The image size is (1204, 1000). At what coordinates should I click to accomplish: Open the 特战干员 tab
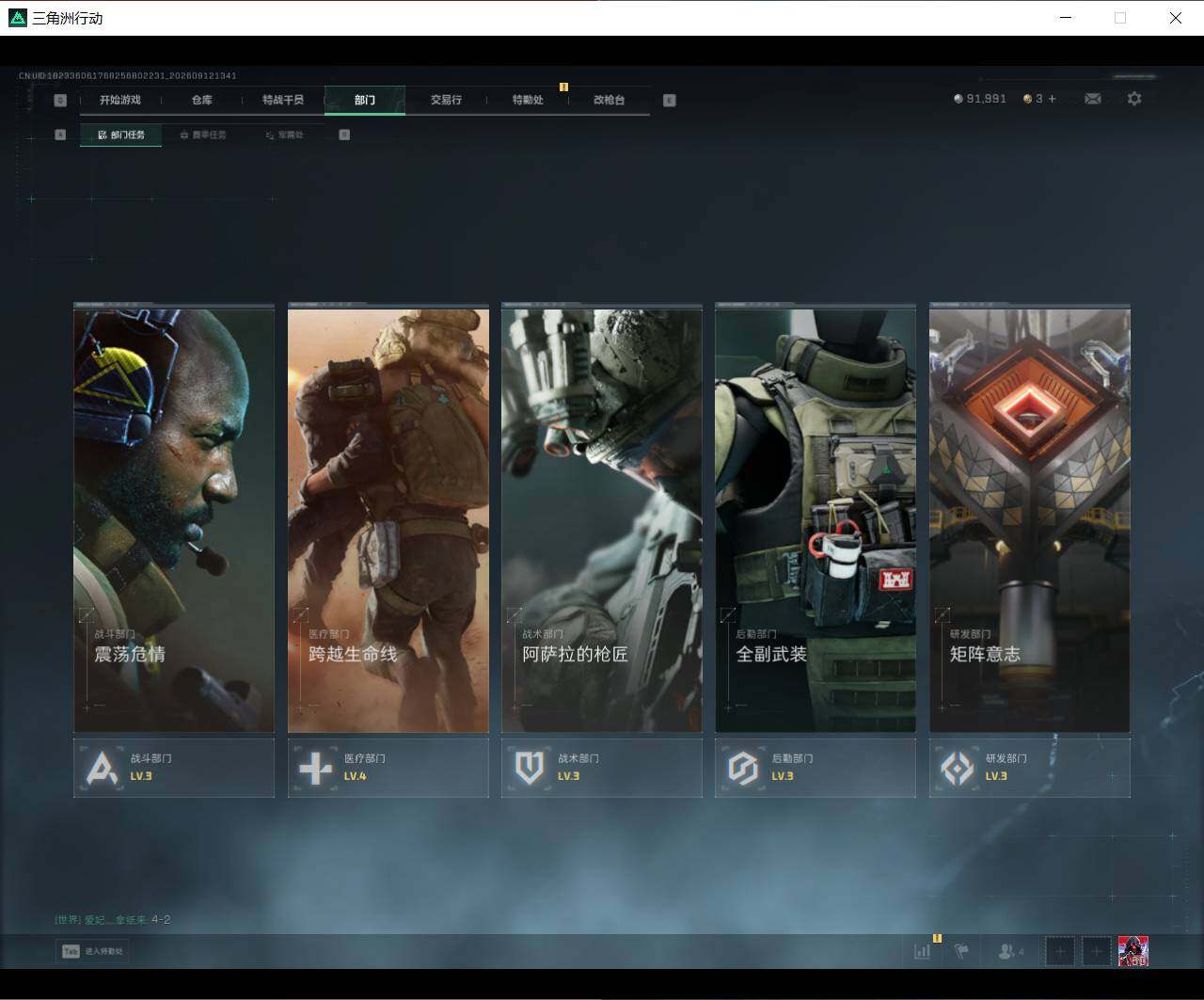(x=283, y=100)
